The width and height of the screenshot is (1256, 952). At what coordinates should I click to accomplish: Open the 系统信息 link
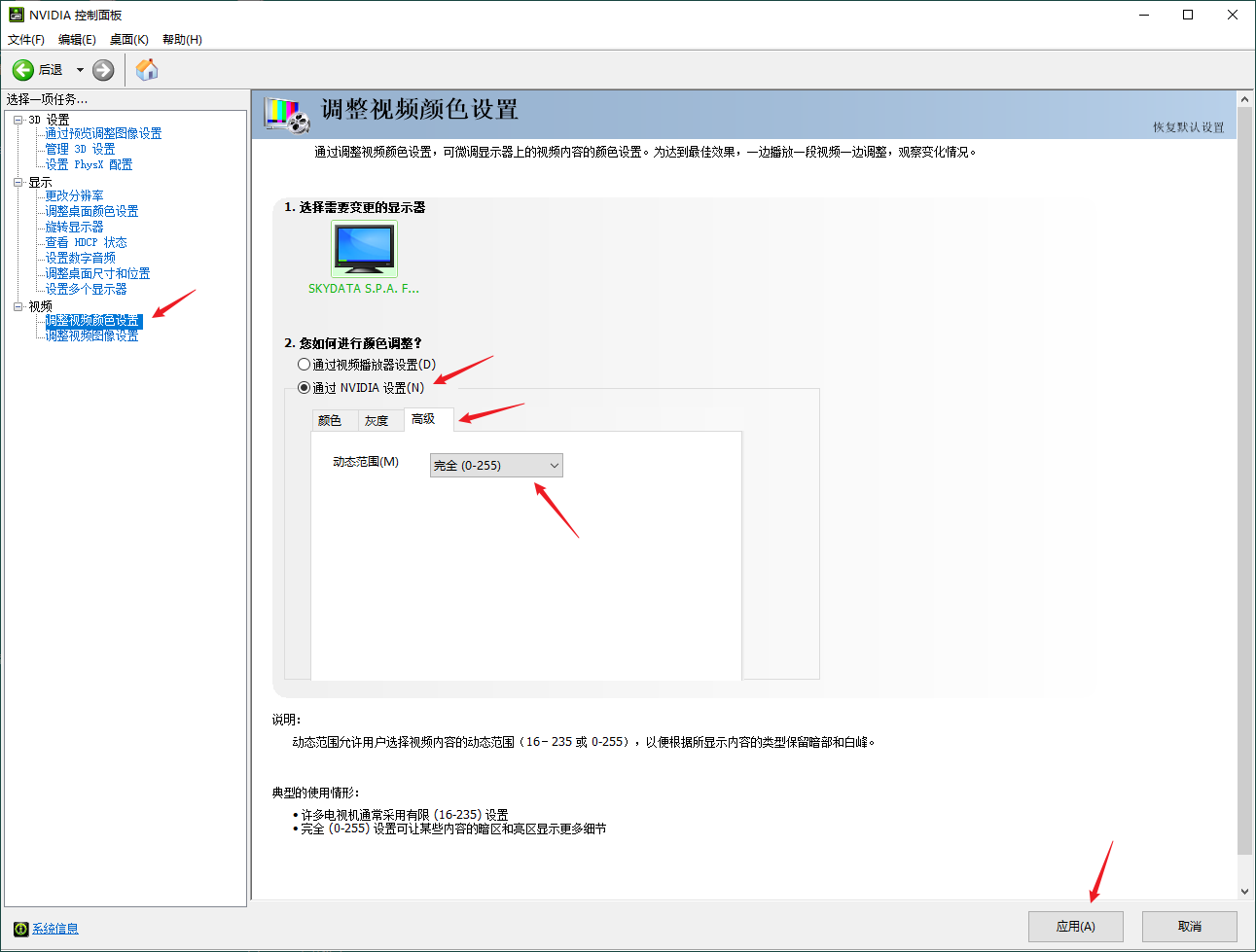pyautogui.click(x=55, y=929)
